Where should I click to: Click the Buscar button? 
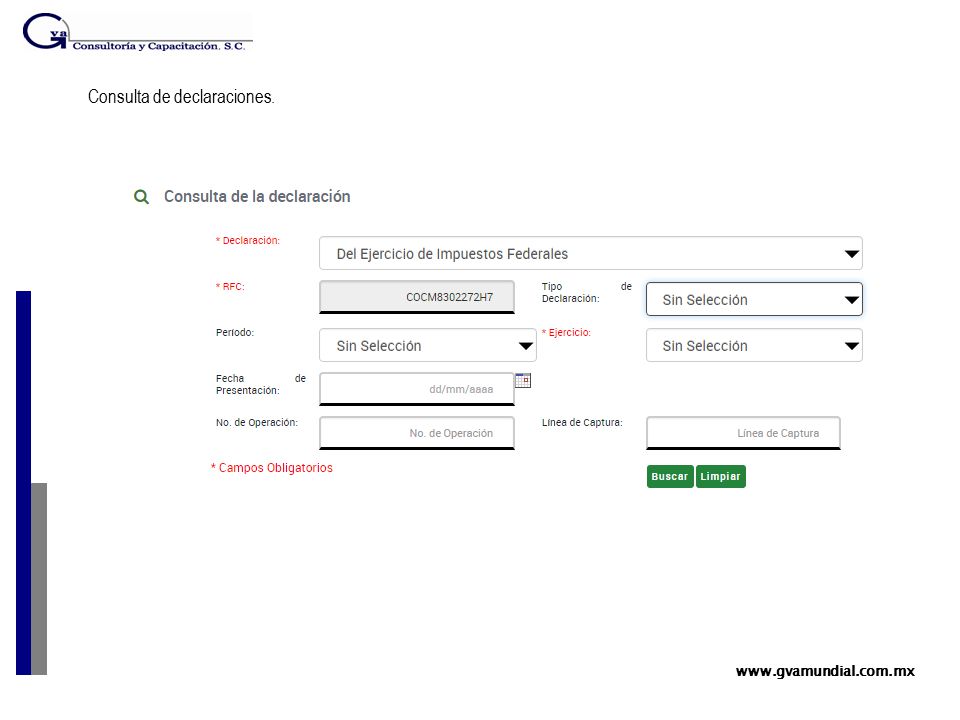click(670, 476)
